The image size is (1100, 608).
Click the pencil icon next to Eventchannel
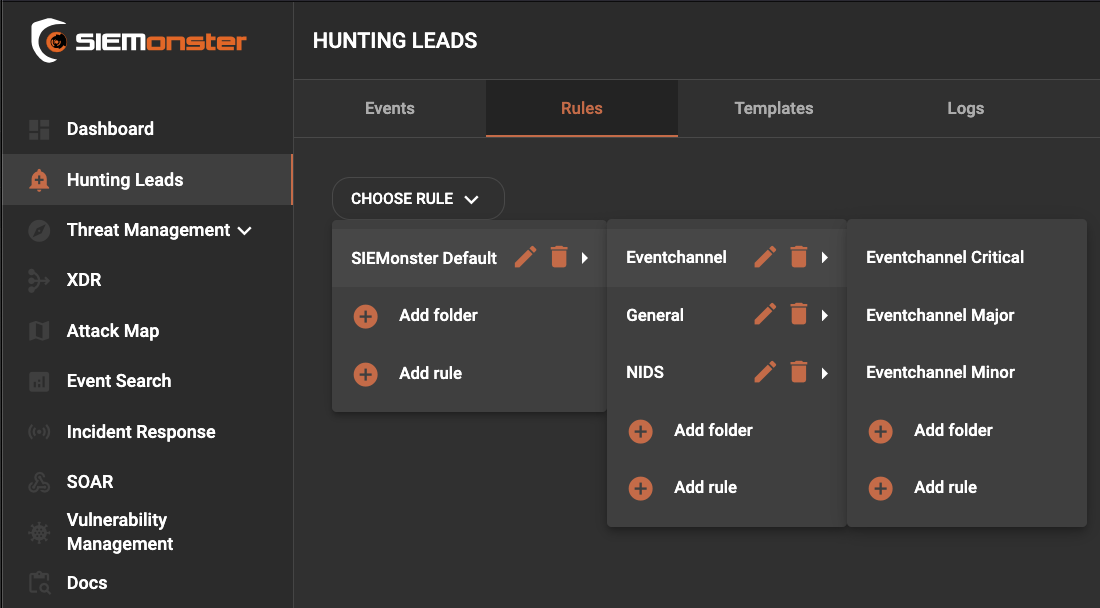[765, 258]
